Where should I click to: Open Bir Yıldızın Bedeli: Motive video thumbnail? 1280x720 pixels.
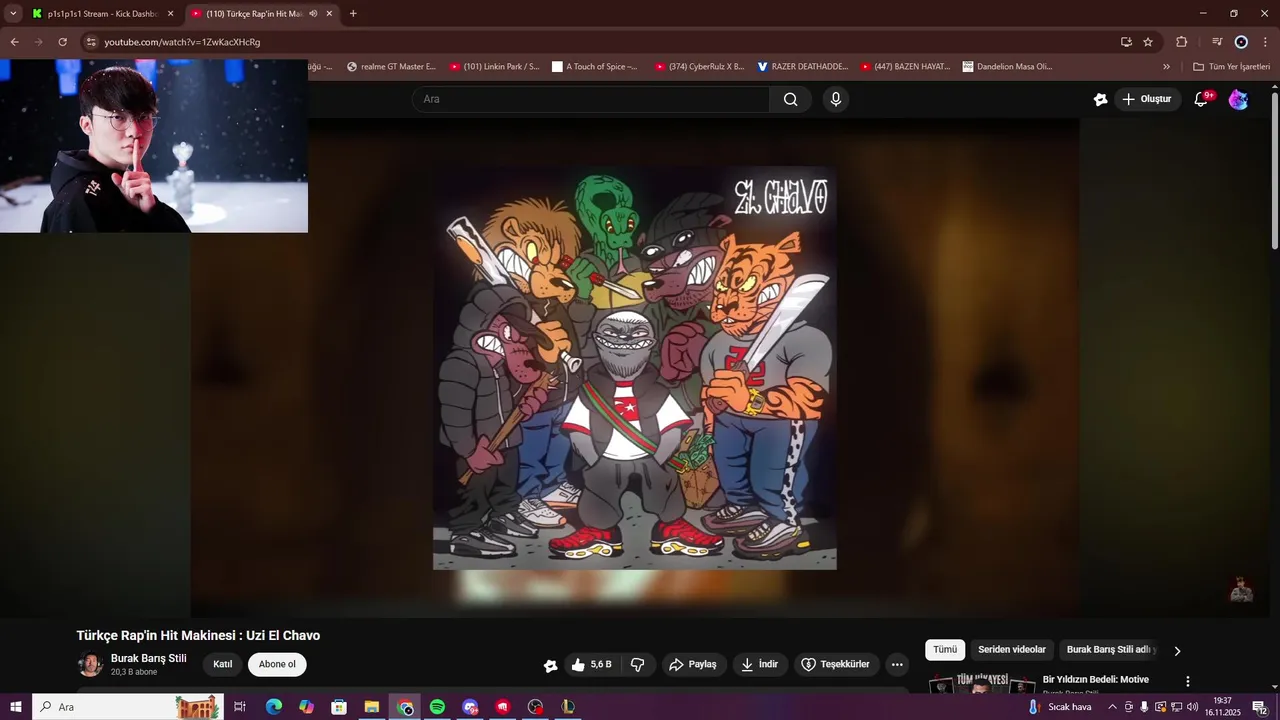[981, 685]
